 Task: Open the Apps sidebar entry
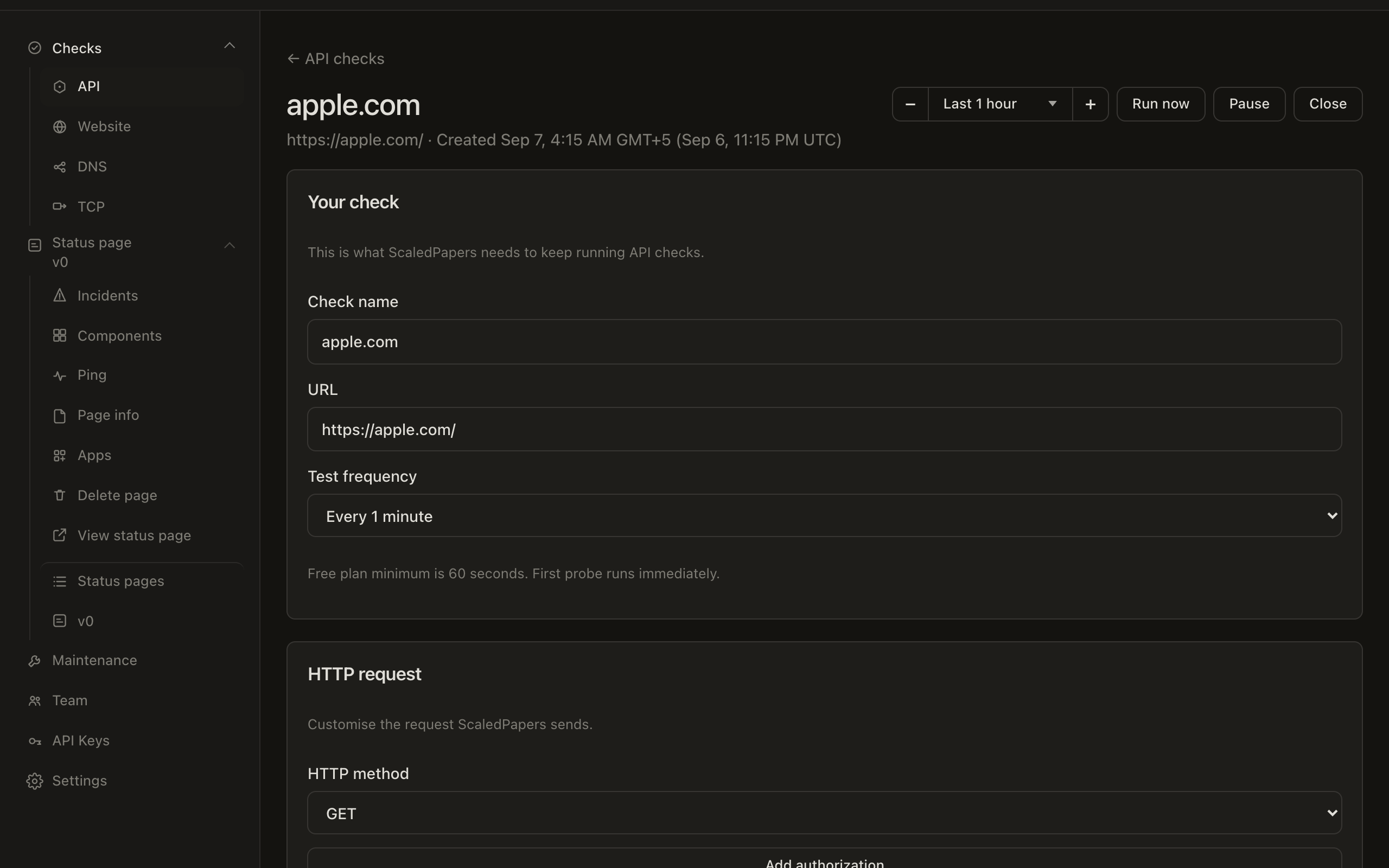142,456
